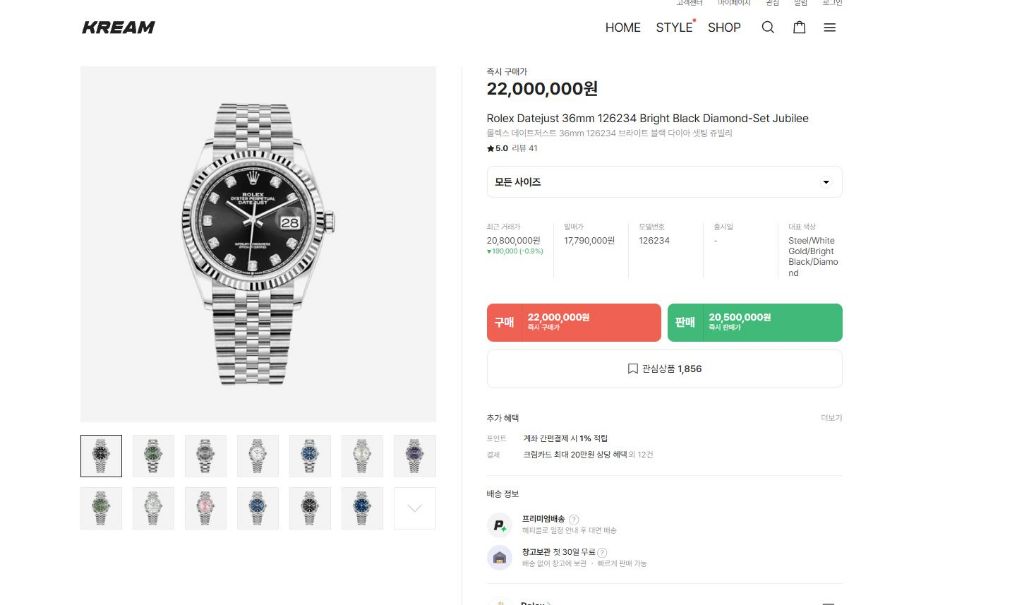The image size is (1024, 605).
Task: Expand the 모든 사이즈 size dropdown
Action: pos(664,182)
